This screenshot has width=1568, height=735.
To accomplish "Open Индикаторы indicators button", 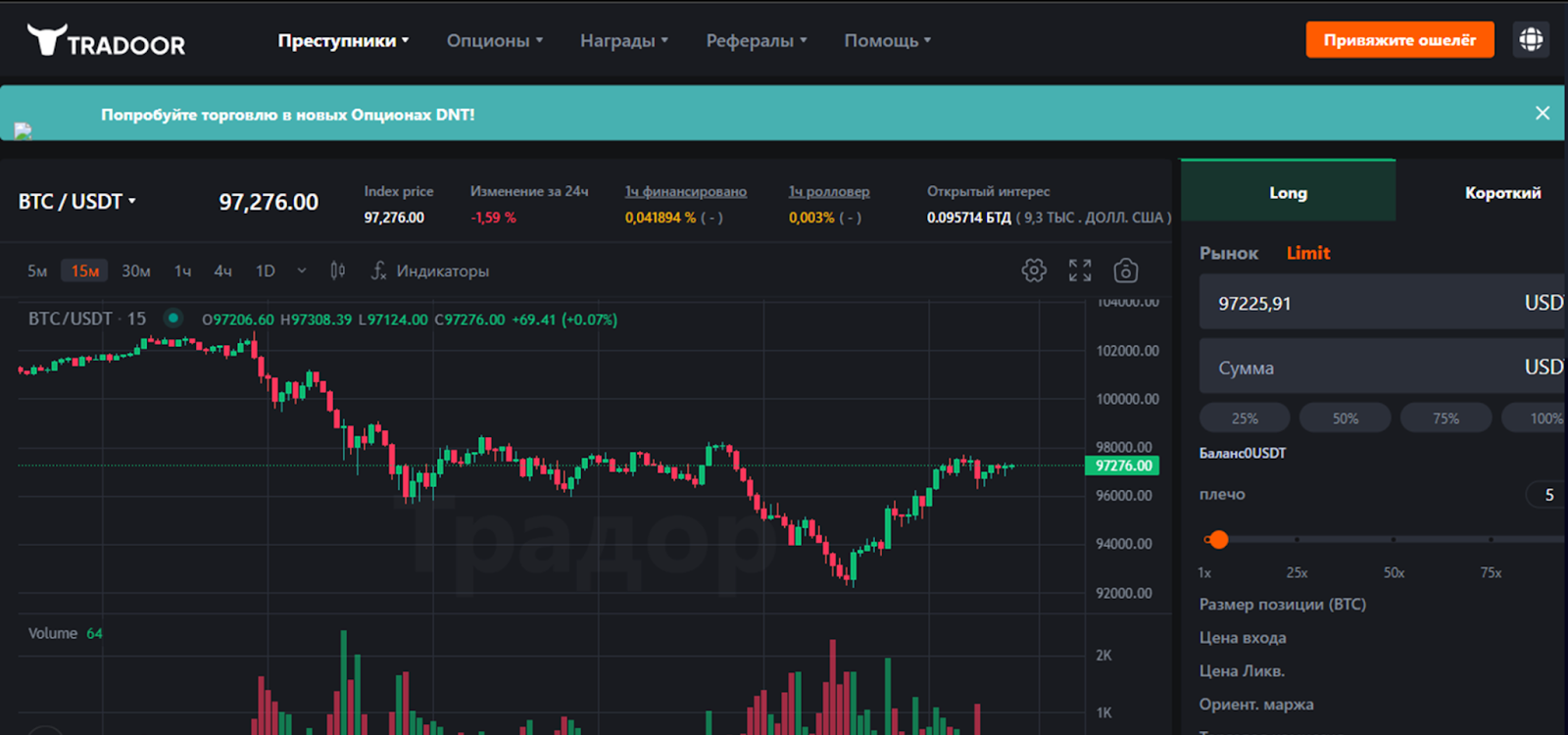I will [x=430, y=270].
